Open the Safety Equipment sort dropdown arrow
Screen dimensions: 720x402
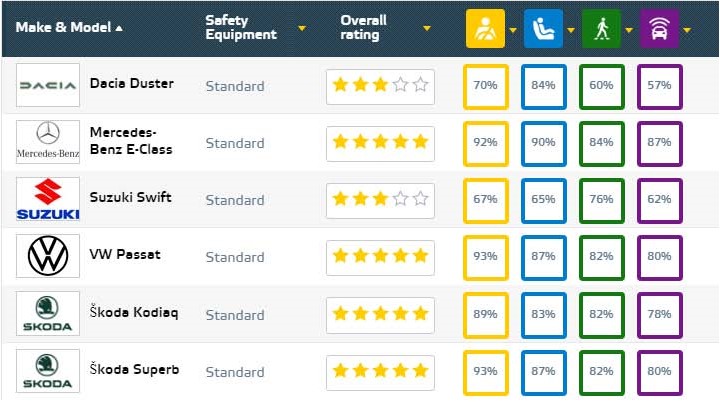point(302,28)
